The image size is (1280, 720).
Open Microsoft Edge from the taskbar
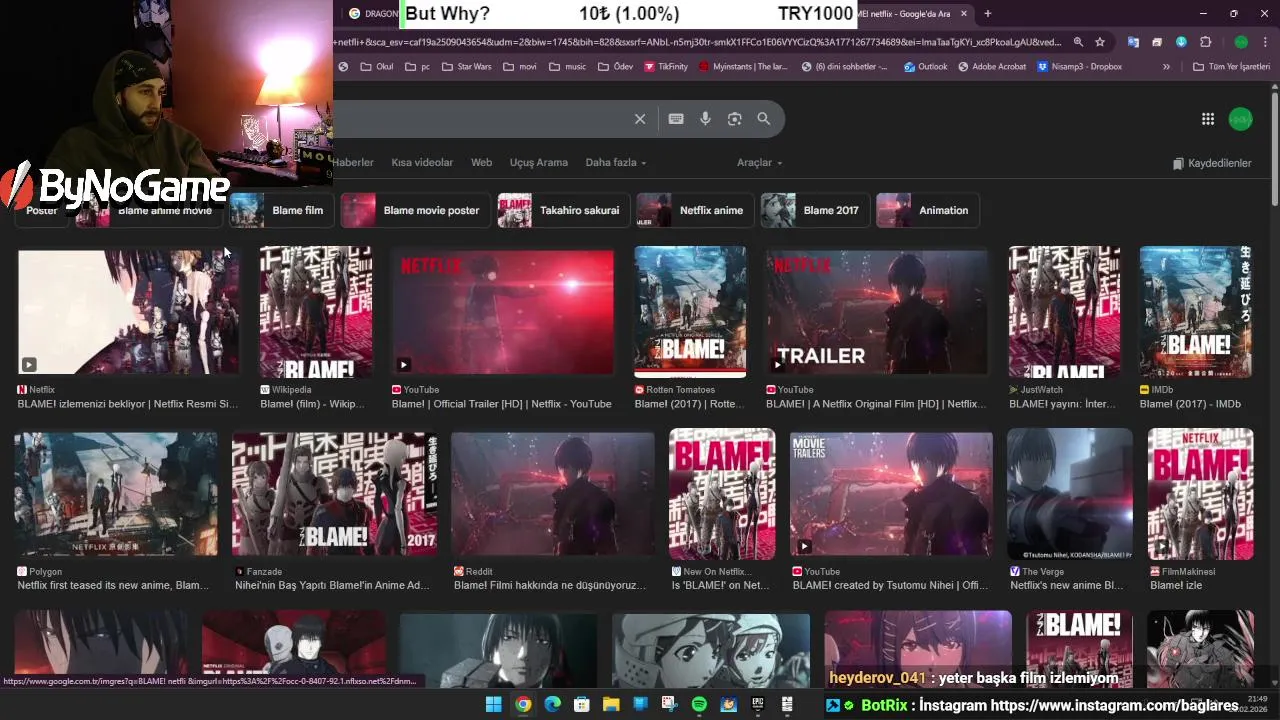pos(552,704)
